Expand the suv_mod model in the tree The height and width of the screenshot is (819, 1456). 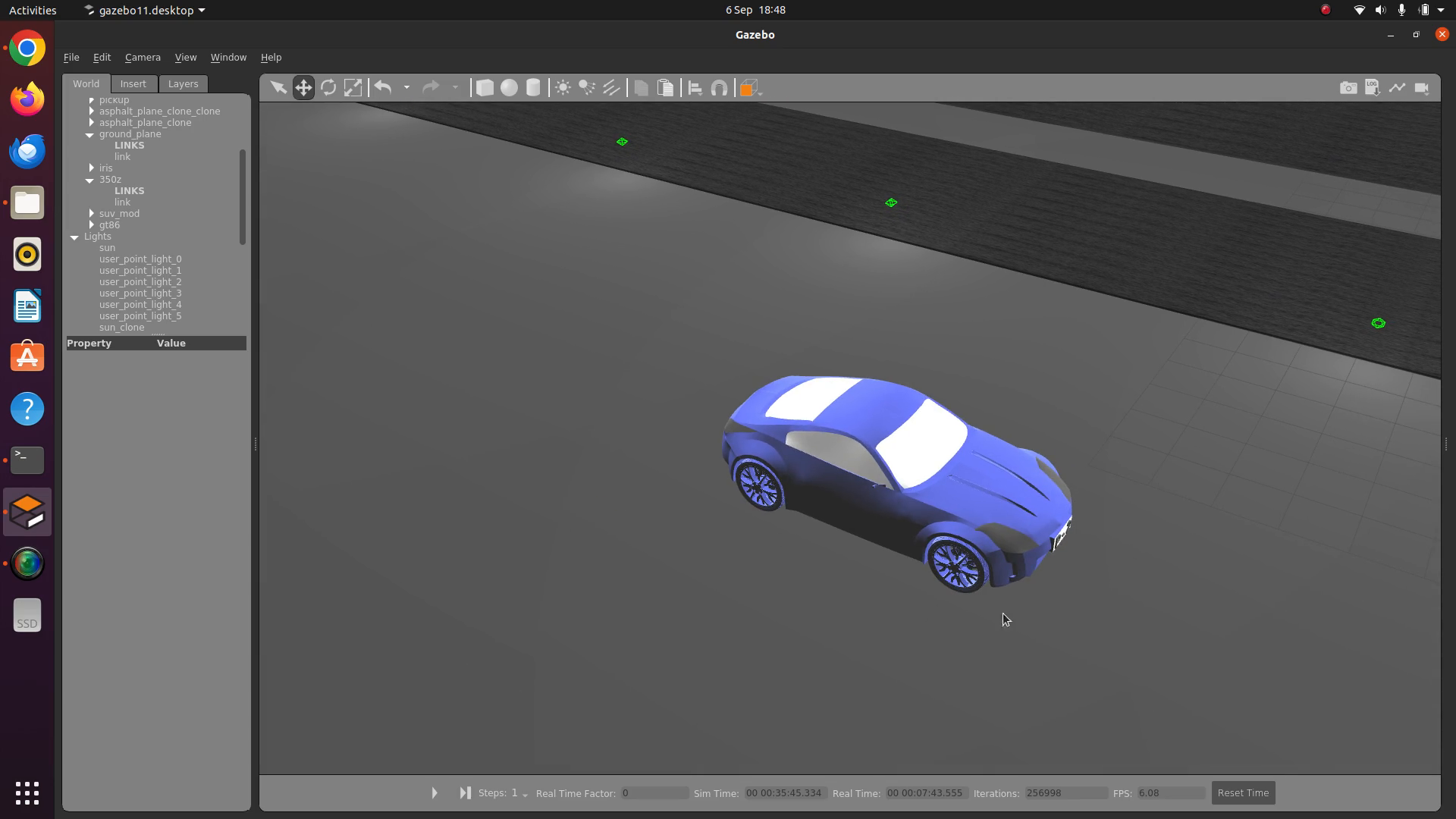[90, 213]
